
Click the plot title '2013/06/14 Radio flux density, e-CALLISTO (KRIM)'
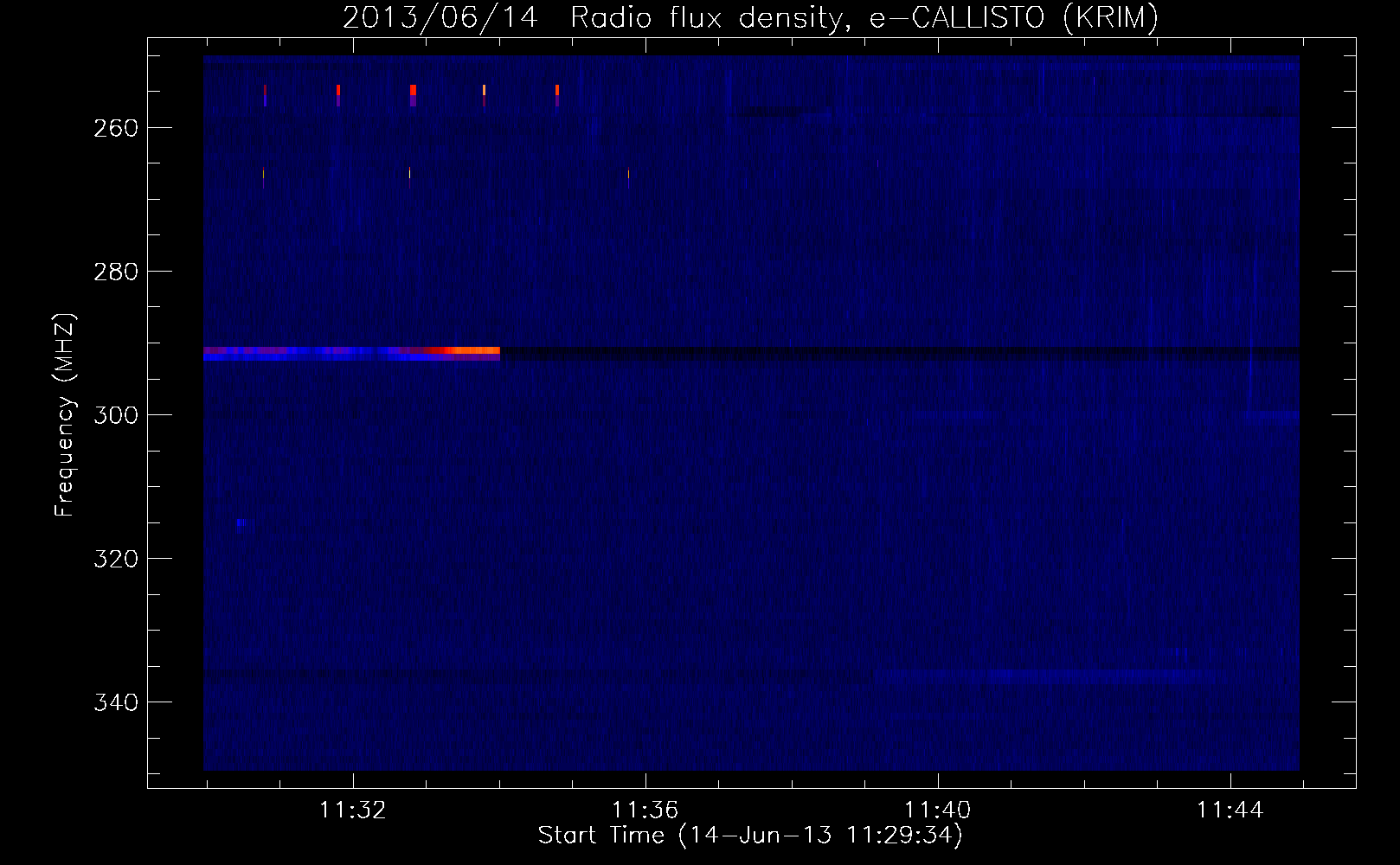[750, 17]
